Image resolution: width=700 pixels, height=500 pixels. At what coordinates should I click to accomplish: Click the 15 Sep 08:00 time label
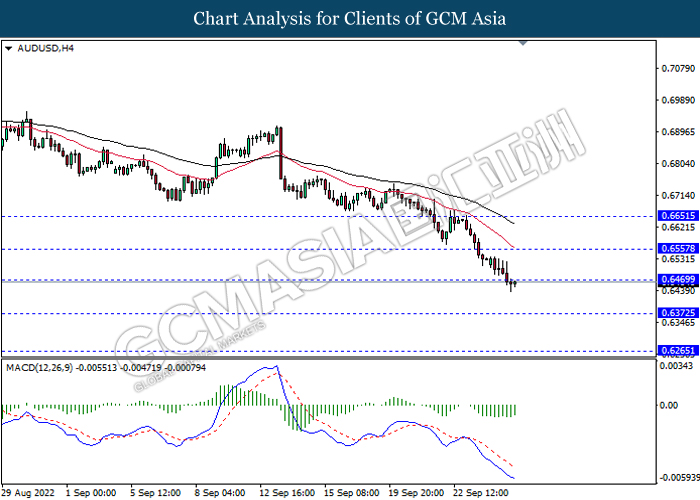point(352,493)
